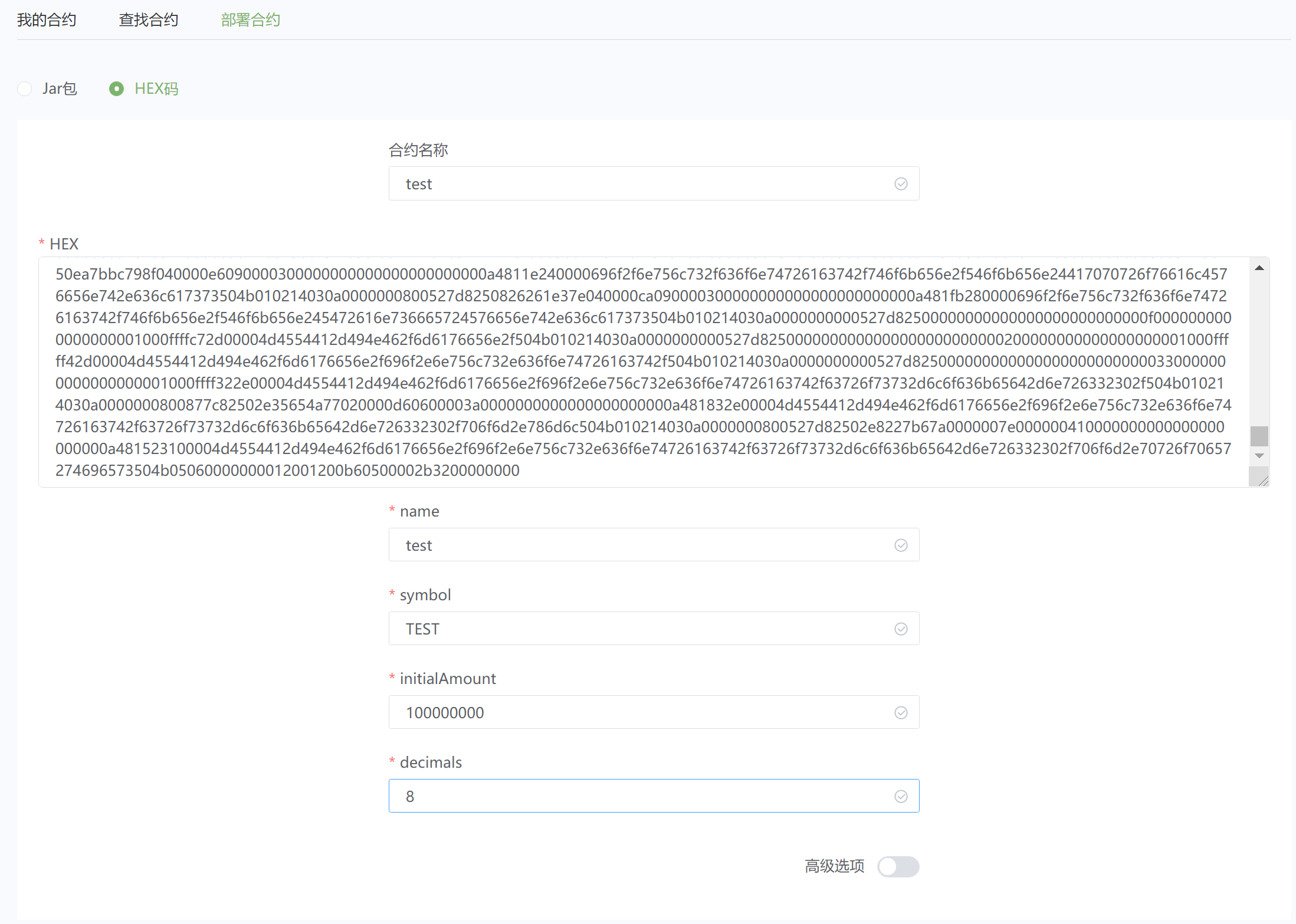This screenshot has height=924, width=1296.
Task: Focus the symbol input containing TEST
Action: [643, 629]
